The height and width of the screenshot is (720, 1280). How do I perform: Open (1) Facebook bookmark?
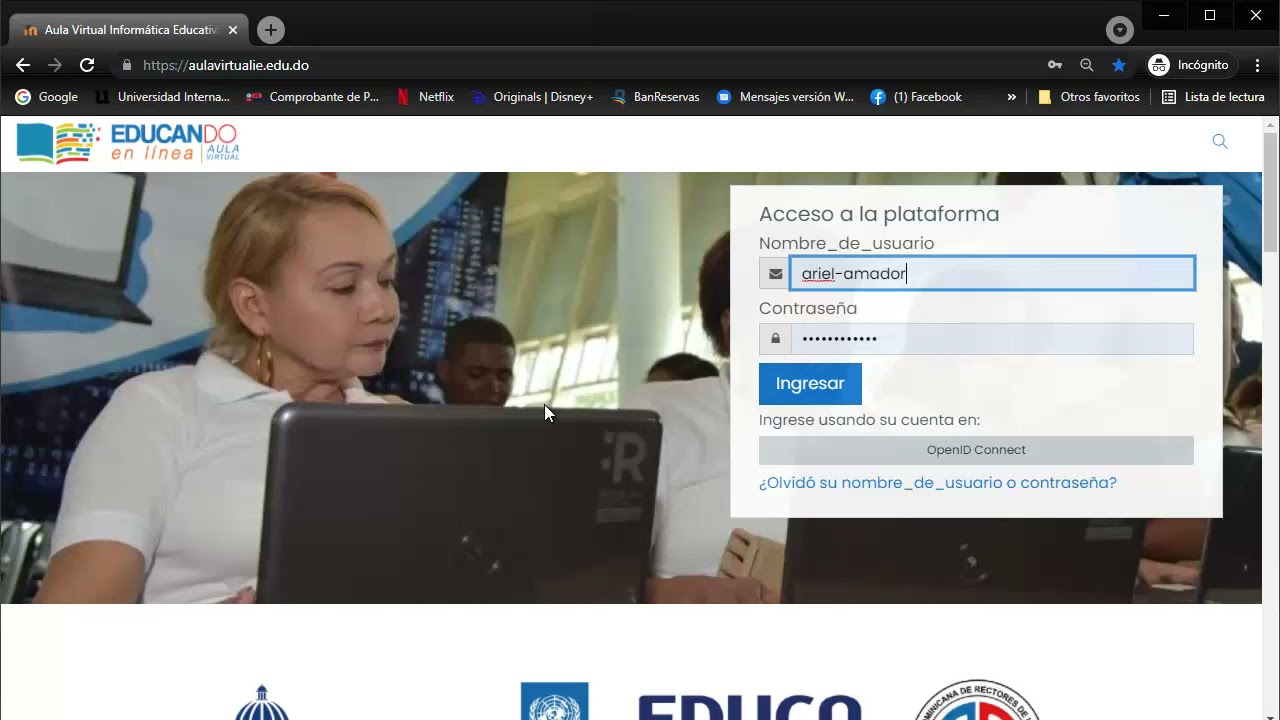(x=916, y=97)
